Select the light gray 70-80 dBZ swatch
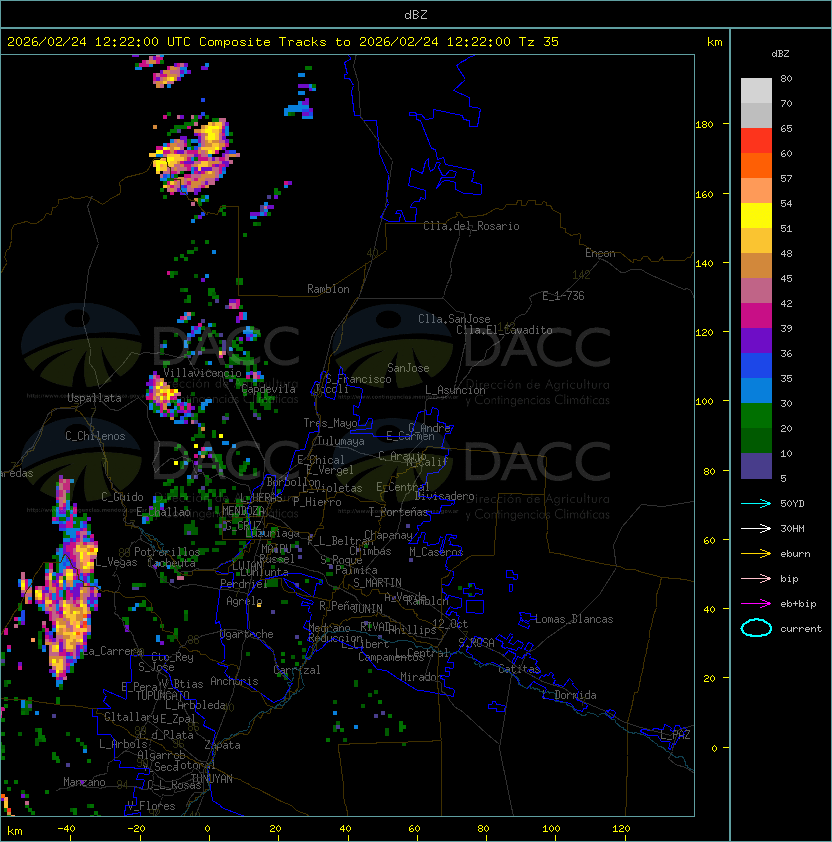The width and height of the screenshot is (832, 842). pos(756,91)
